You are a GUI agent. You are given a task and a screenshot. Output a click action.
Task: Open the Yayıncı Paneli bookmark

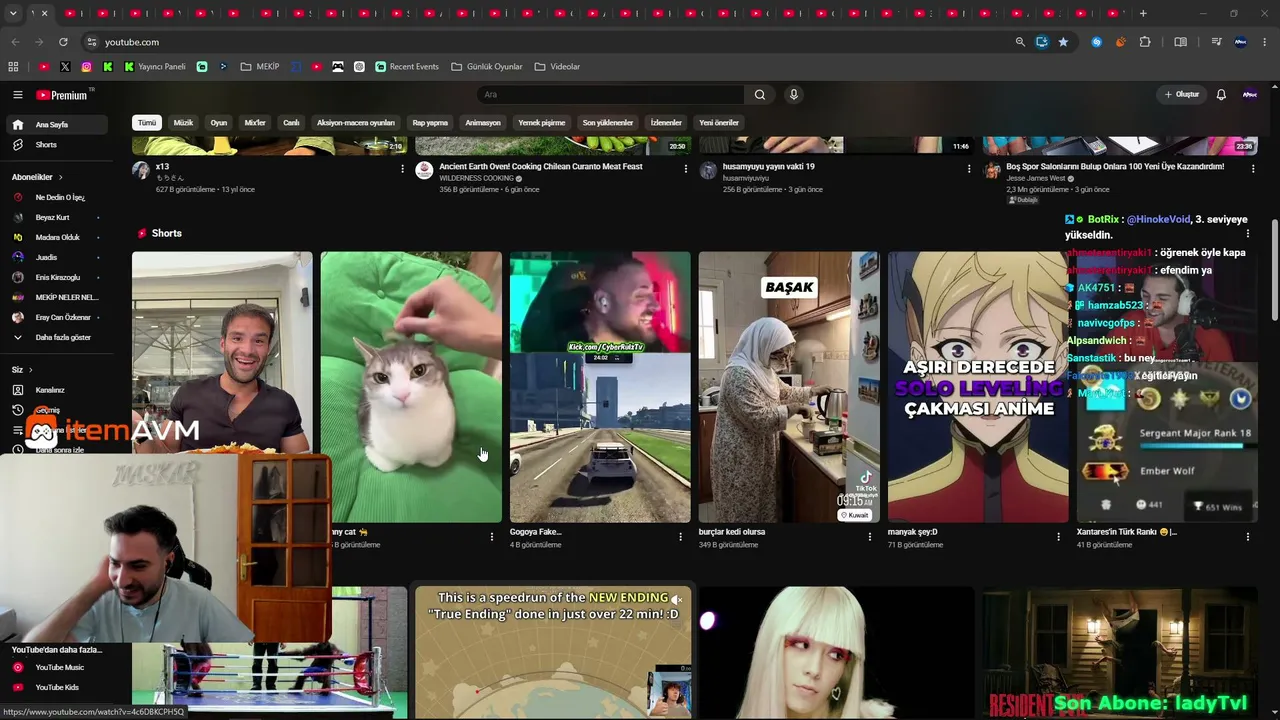(155, 67)
